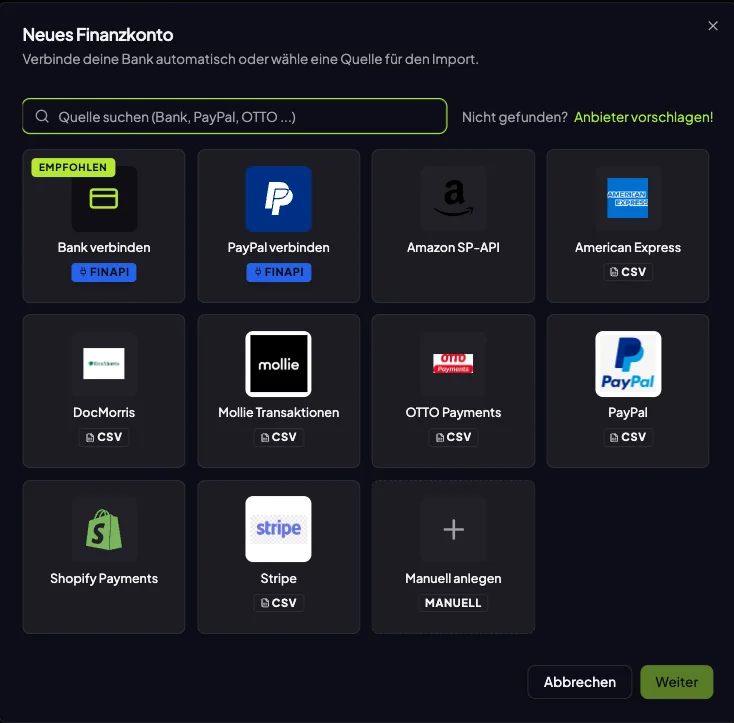This screenshot has height=723, width=734.
Task: Click the Weiter button
Action: coord(676,682)
